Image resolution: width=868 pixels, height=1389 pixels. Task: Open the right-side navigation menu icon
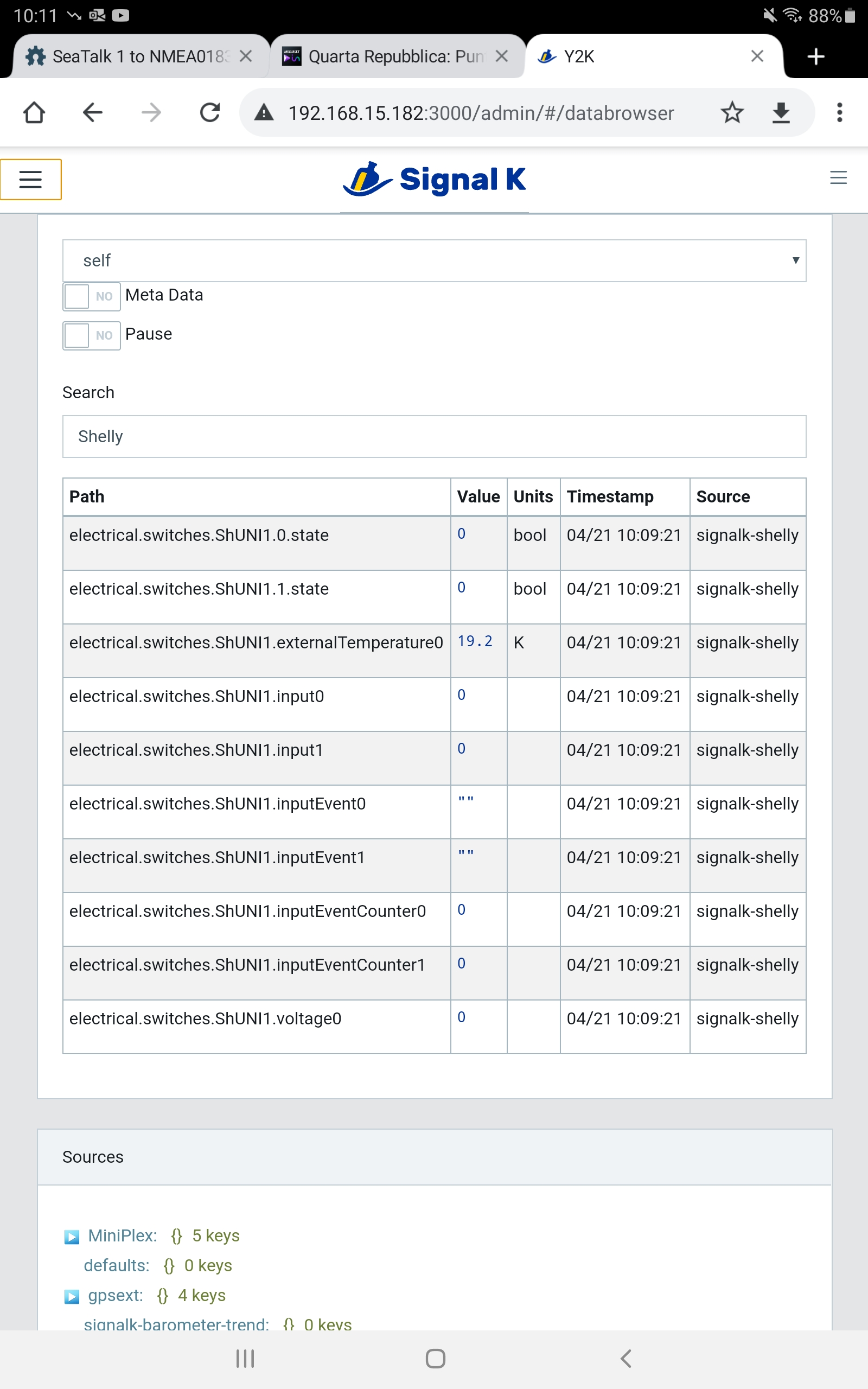coord(838,179)
